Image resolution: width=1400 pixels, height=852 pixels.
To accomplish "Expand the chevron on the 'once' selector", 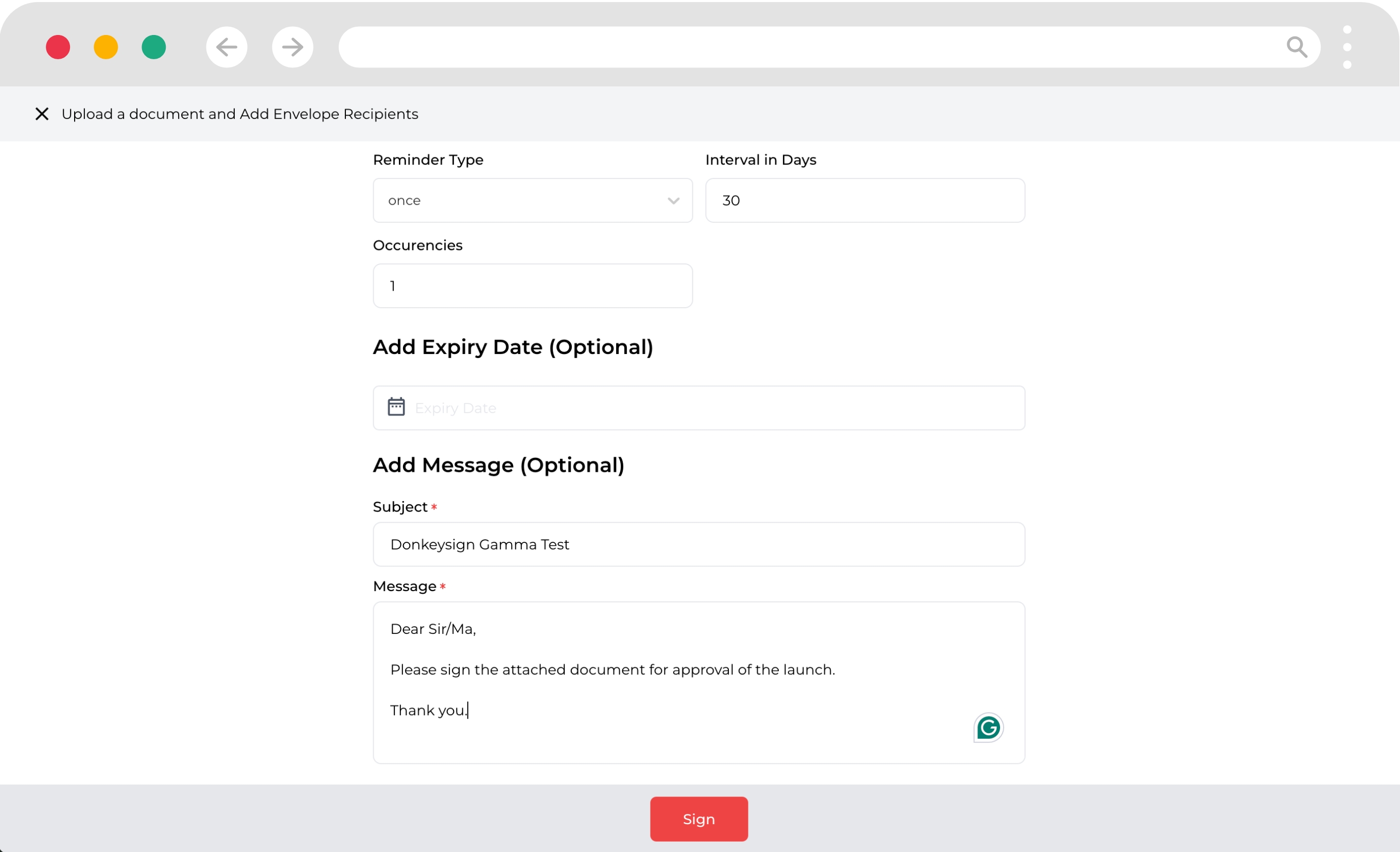I will point(673,201).
